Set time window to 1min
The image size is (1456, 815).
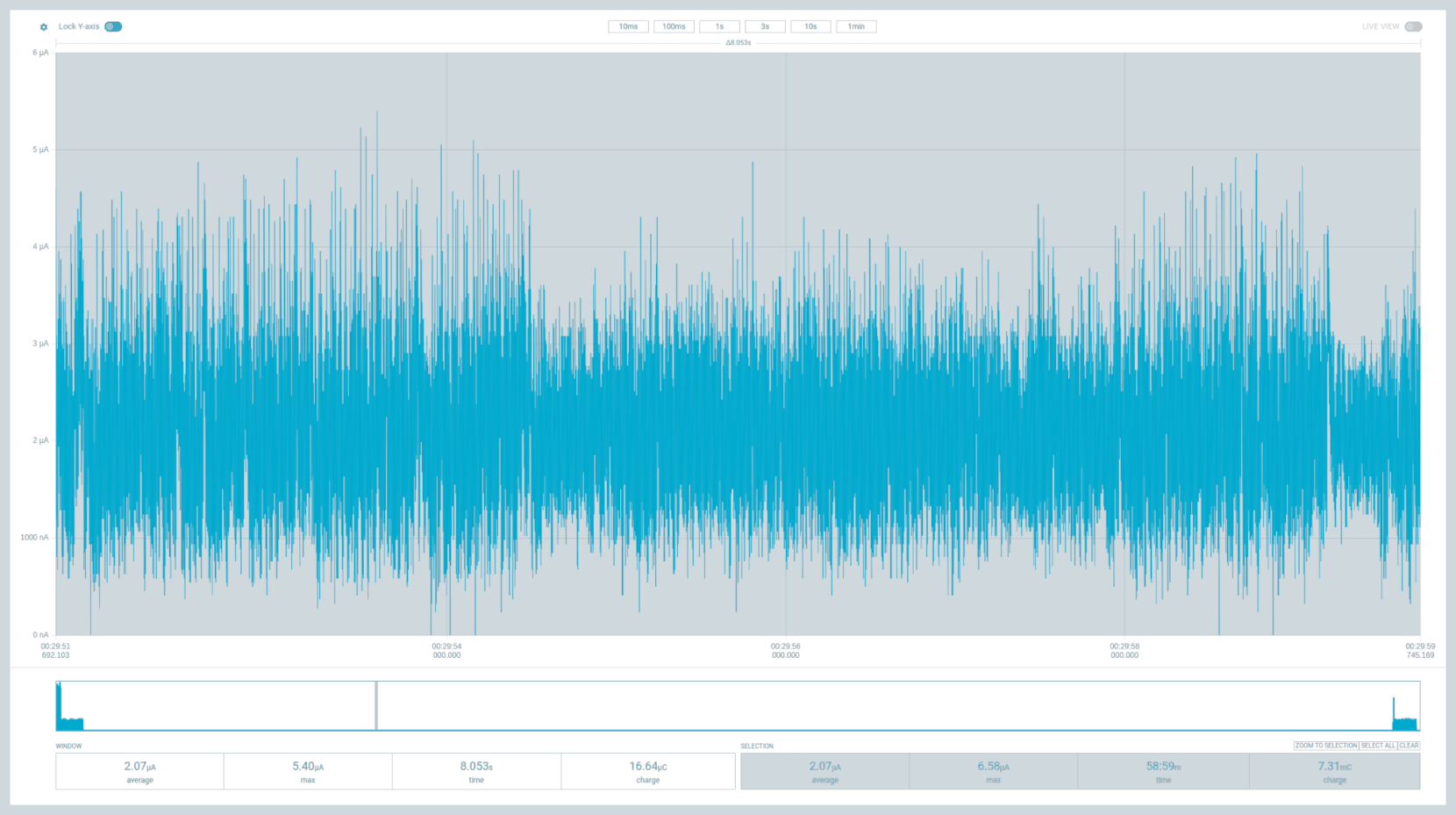pos(856,26)
